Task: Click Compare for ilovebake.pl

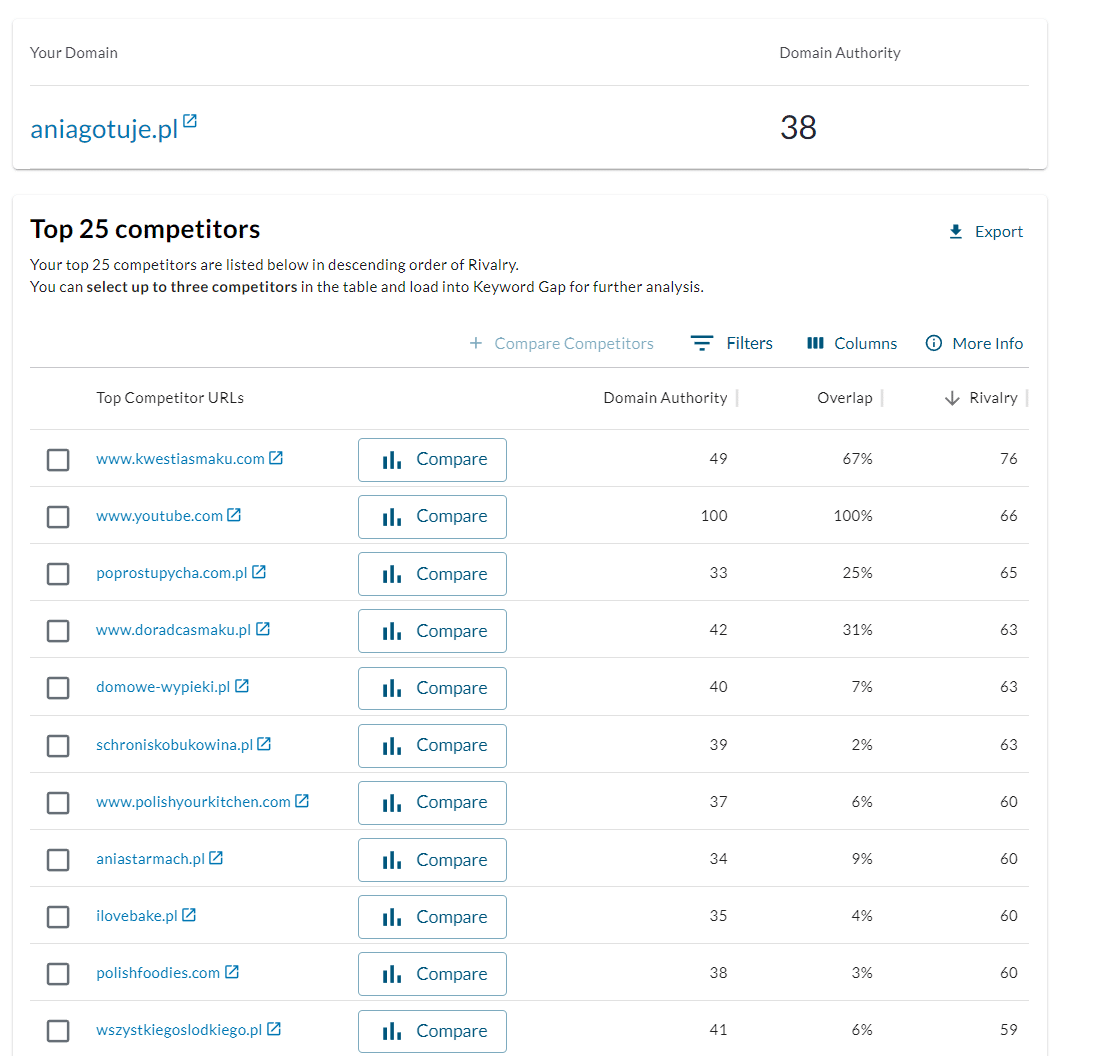Action: [432, 917]
